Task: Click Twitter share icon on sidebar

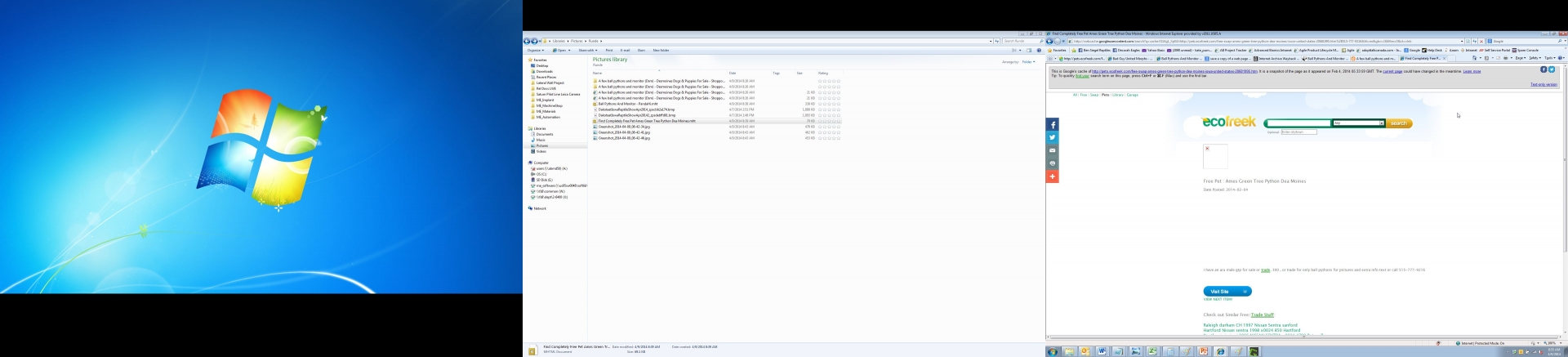Action: click(x=1053, y=137)
